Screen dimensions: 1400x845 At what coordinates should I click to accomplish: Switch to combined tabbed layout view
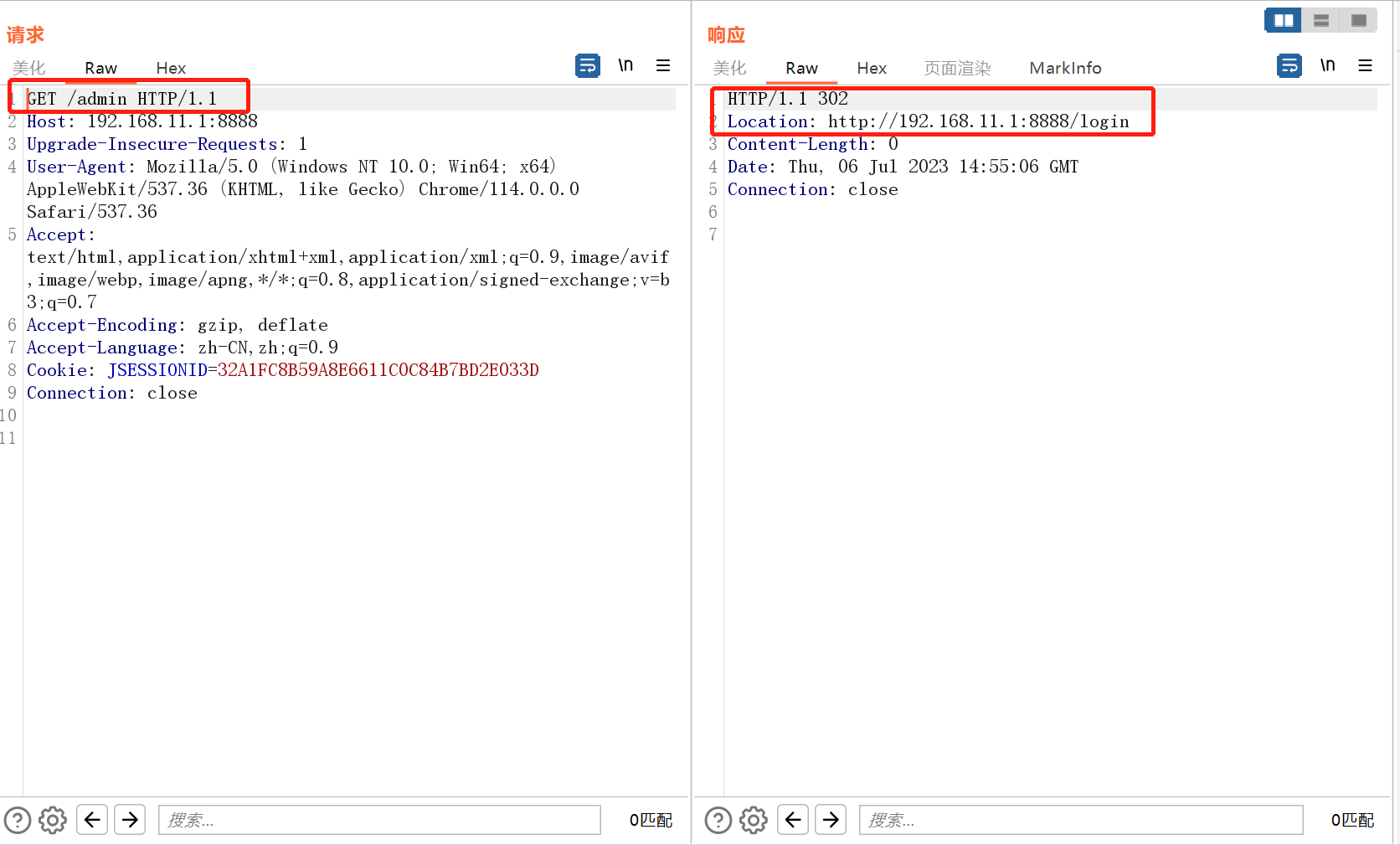pyautogui.click(x=1359, y=20)
